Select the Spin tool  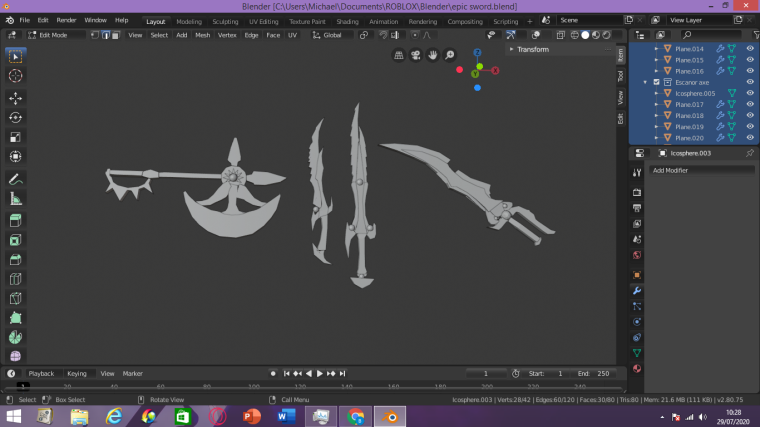(x=15, y=337)
